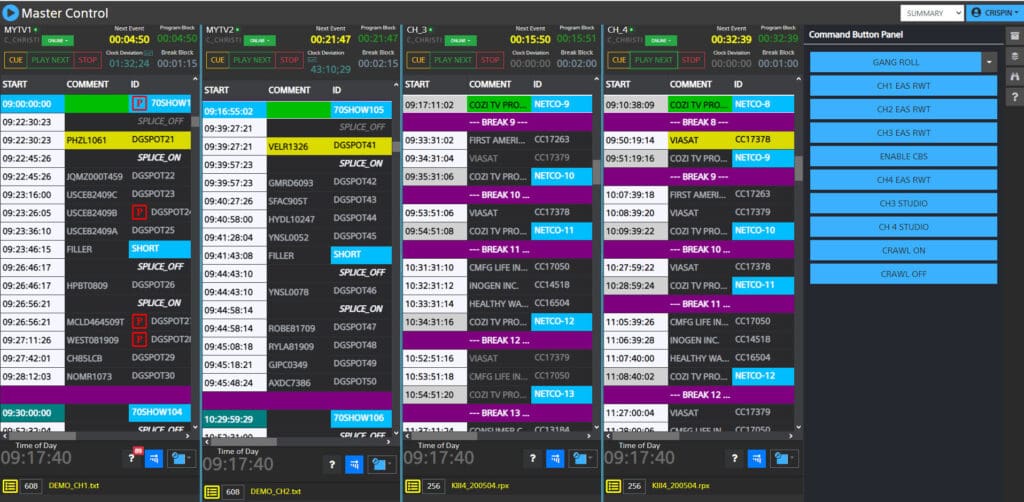Open the MYTV2 ONLINE status dropdown
1024x502 pixels.
[260, 40]
